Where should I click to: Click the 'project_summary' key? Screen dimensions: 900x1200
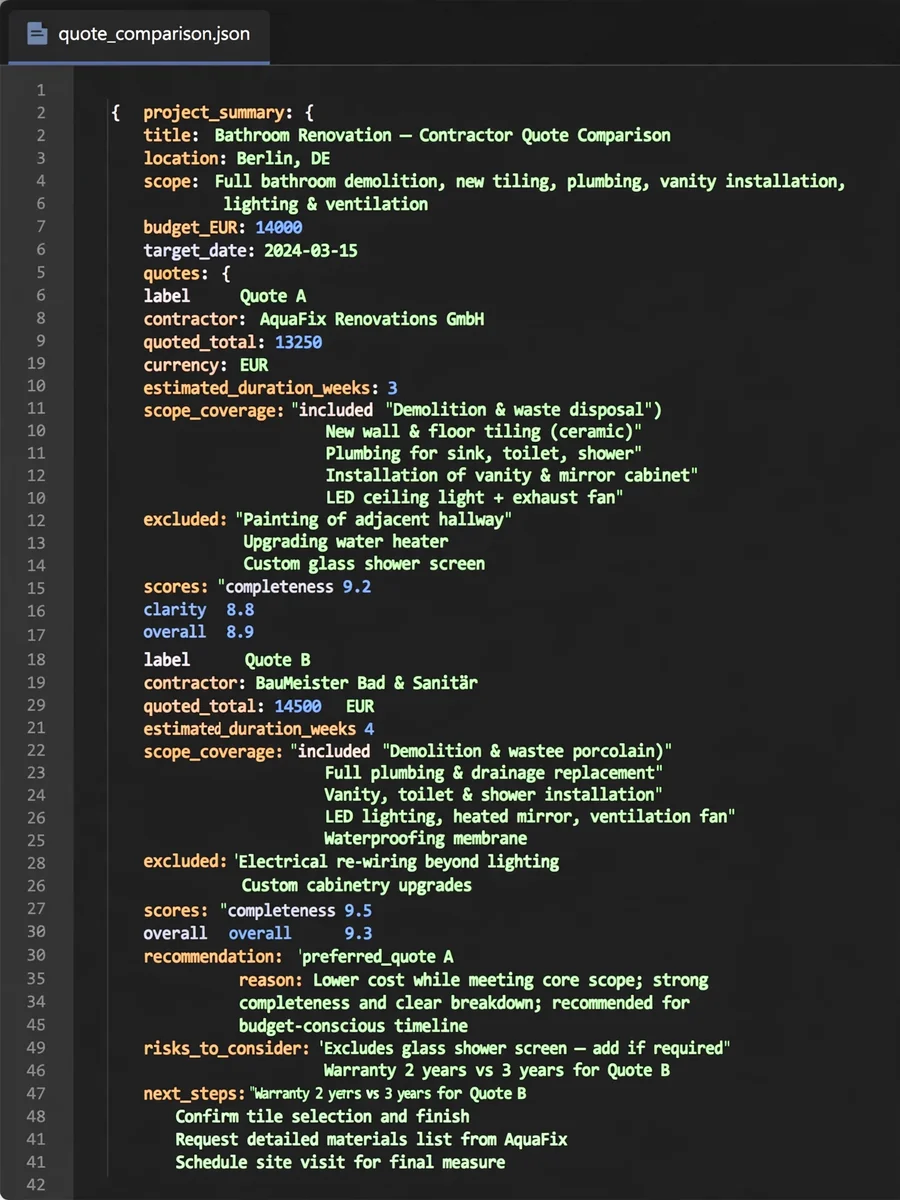coord(215,113)
